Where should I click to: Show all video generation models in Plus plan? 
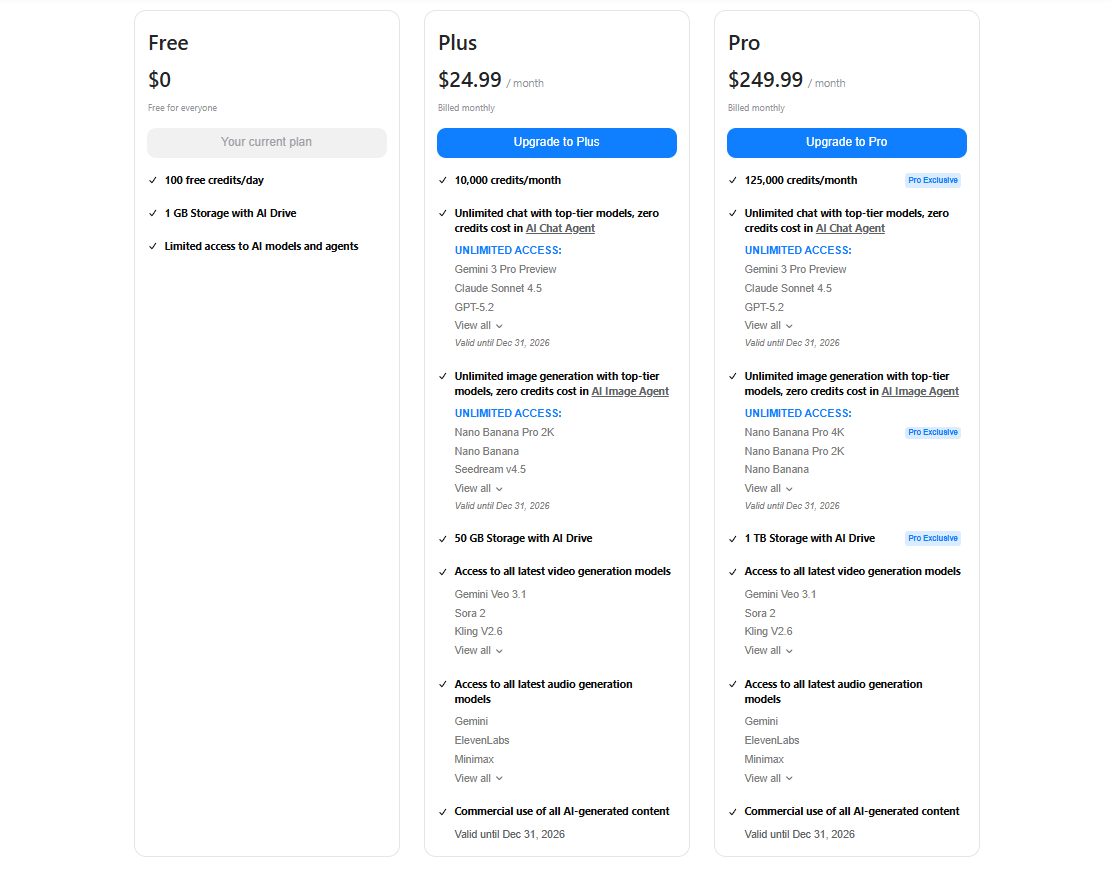click(478, 650)
